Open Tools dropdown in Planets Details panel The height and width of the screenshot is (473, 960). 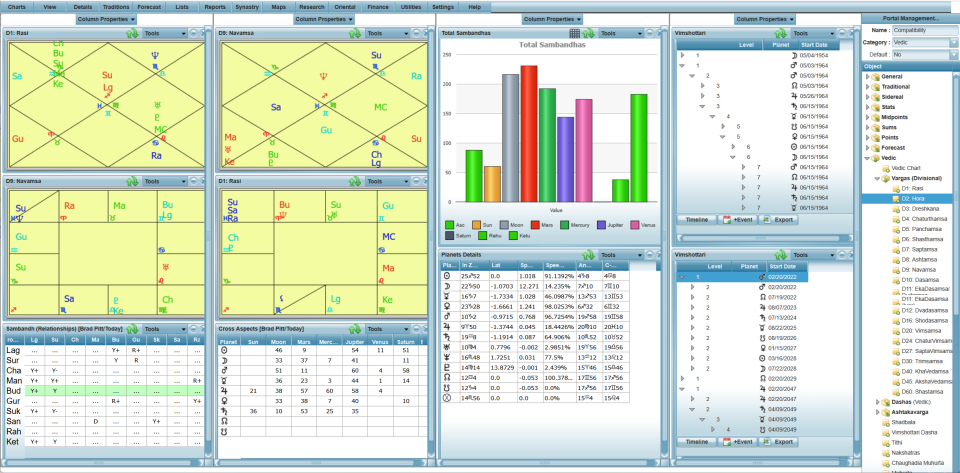click(620, 255)
